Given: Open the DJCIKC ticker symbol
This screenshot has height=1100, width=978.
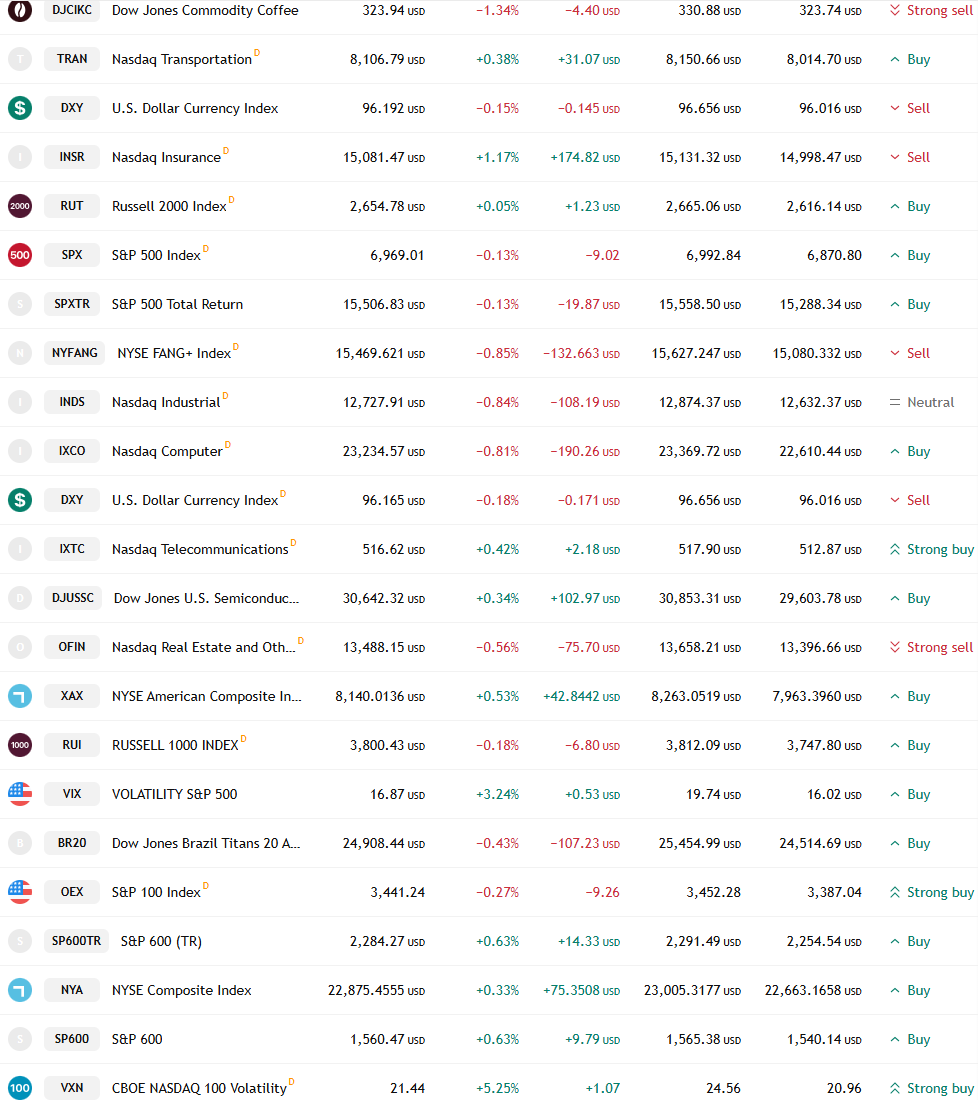Looking at the screenshot, I should tap(72, 10).
